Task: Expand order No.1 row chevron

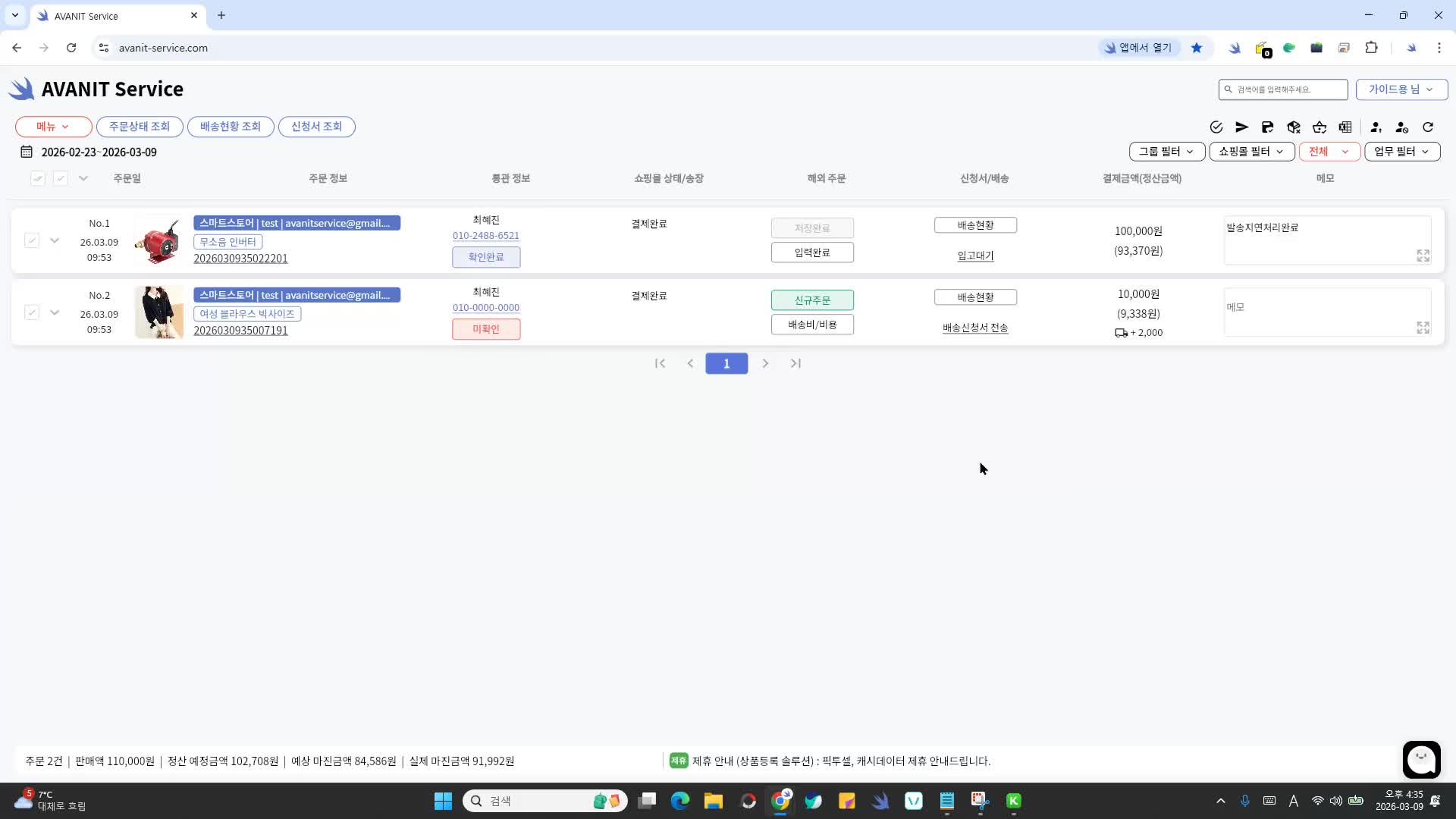Action: [55, 240]
